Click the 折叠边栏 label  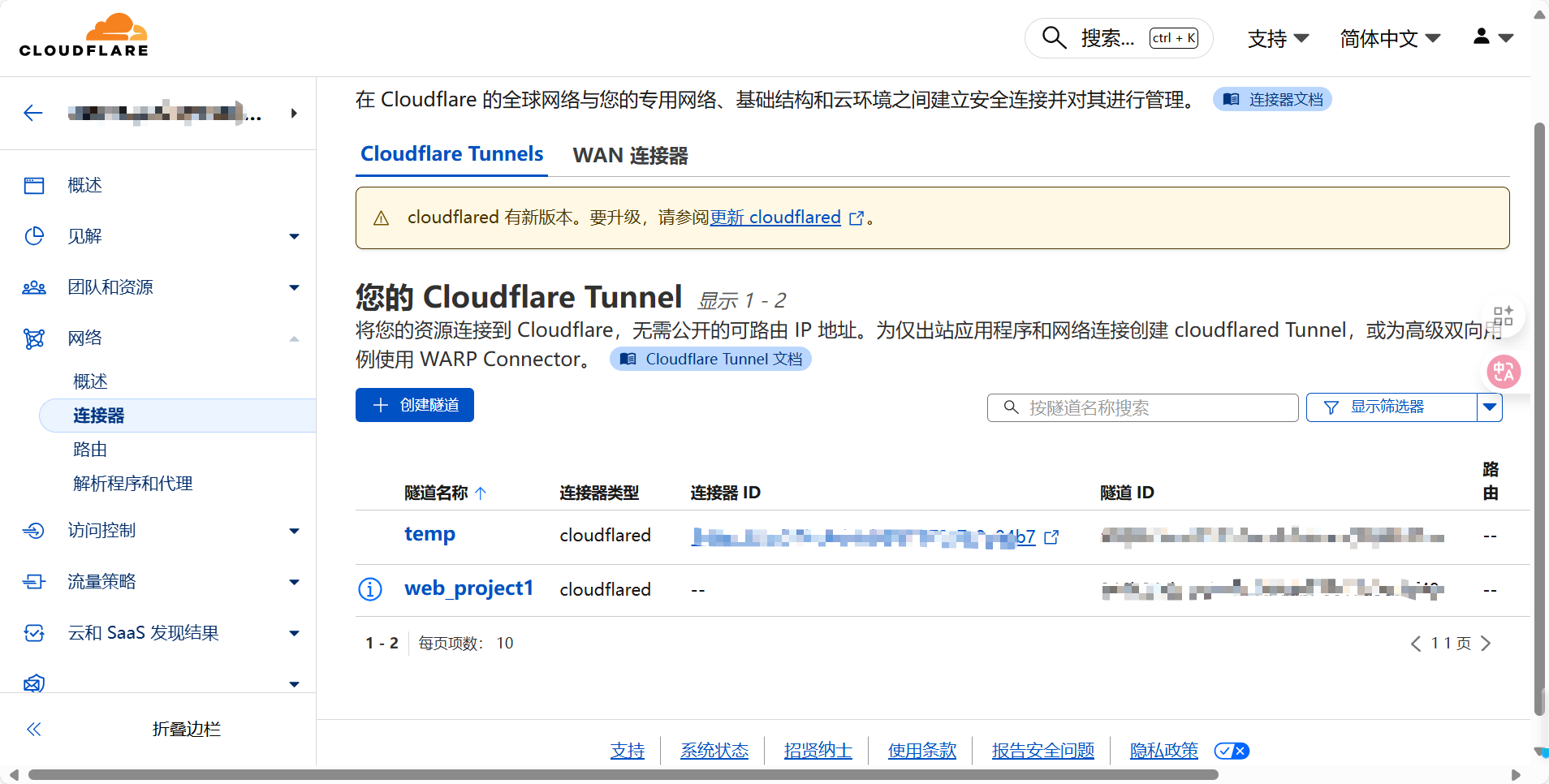coord(186,729)
